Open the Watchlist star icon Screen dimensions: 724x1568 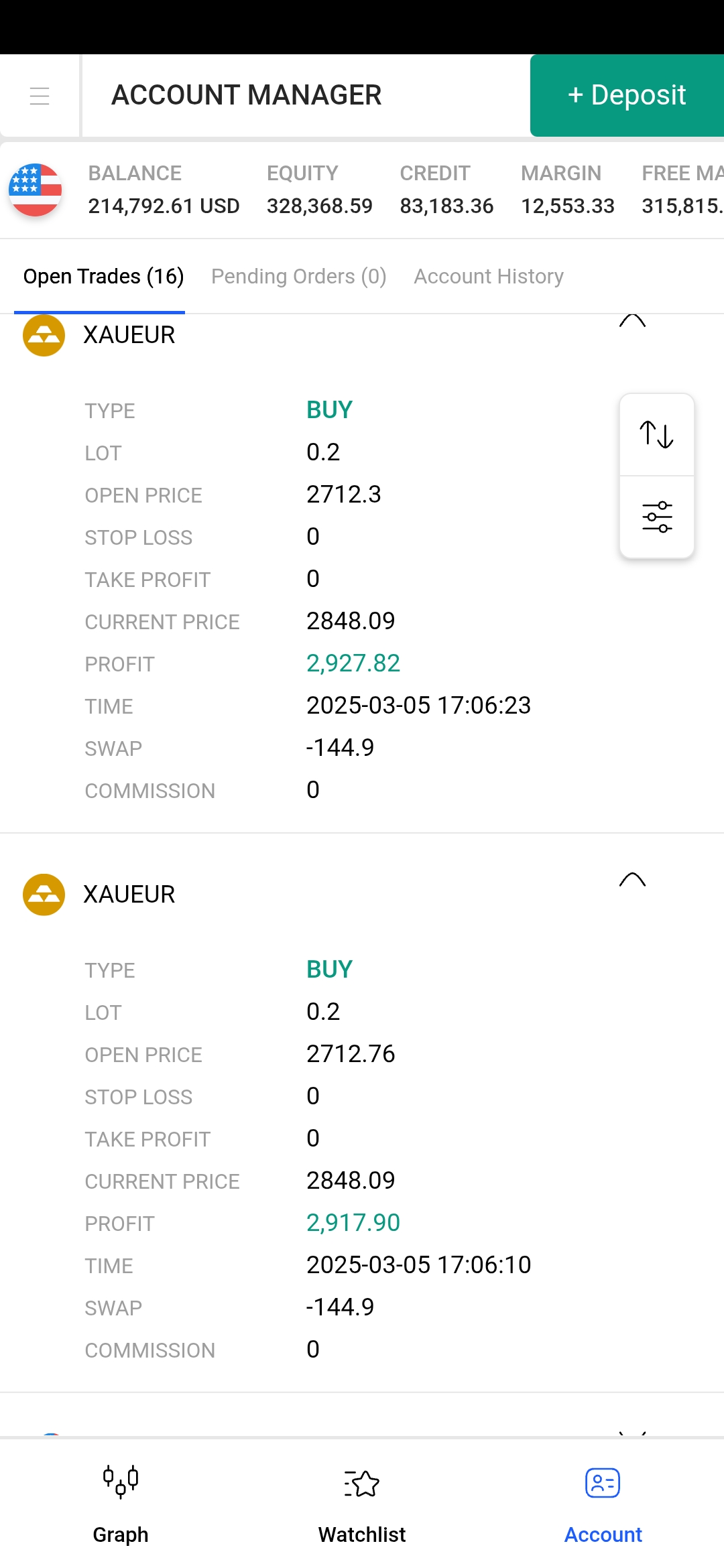point(362,1483)
